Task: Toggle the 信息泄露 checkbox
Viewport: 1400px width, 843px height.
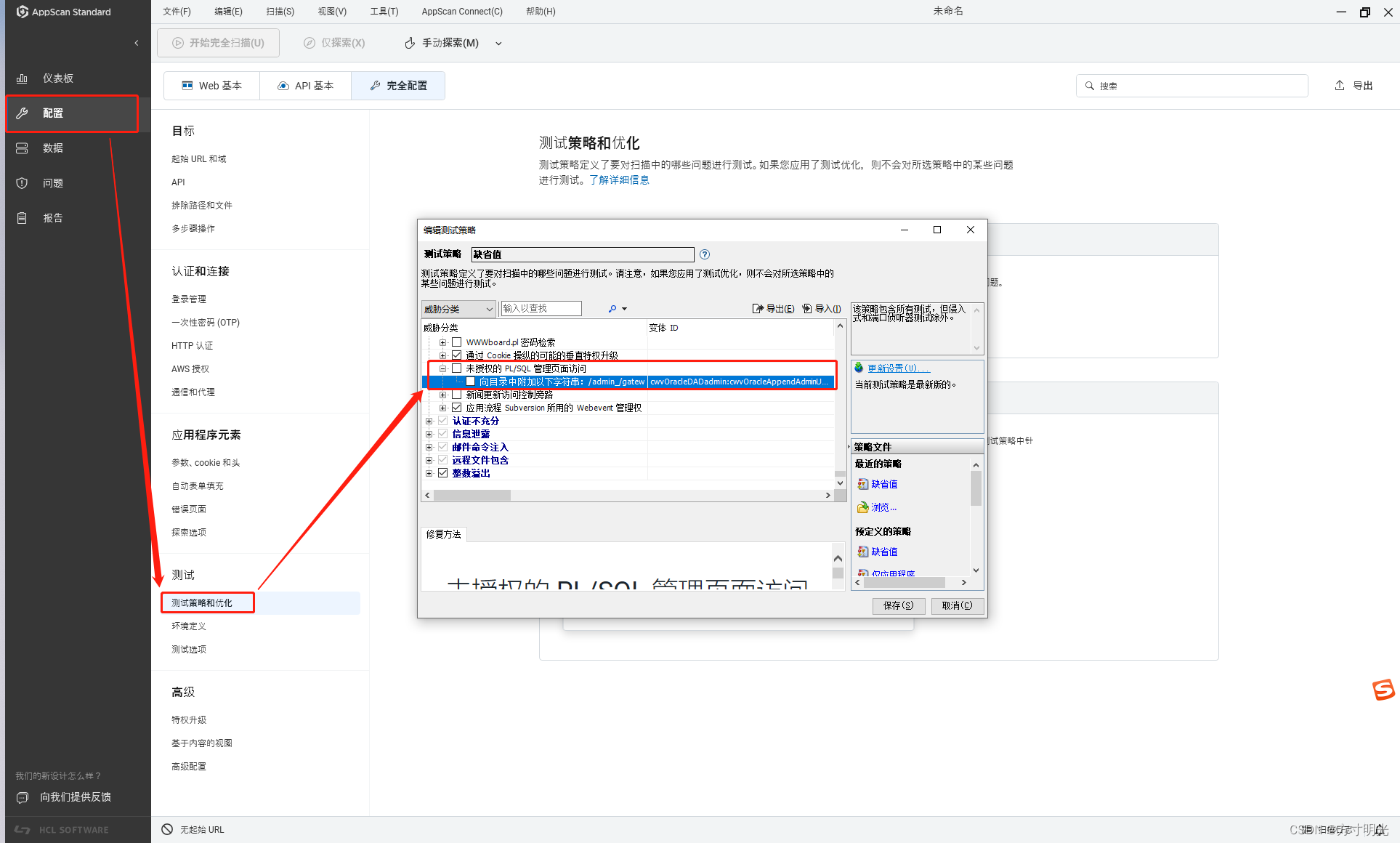Action: click(x=443, y=434)
